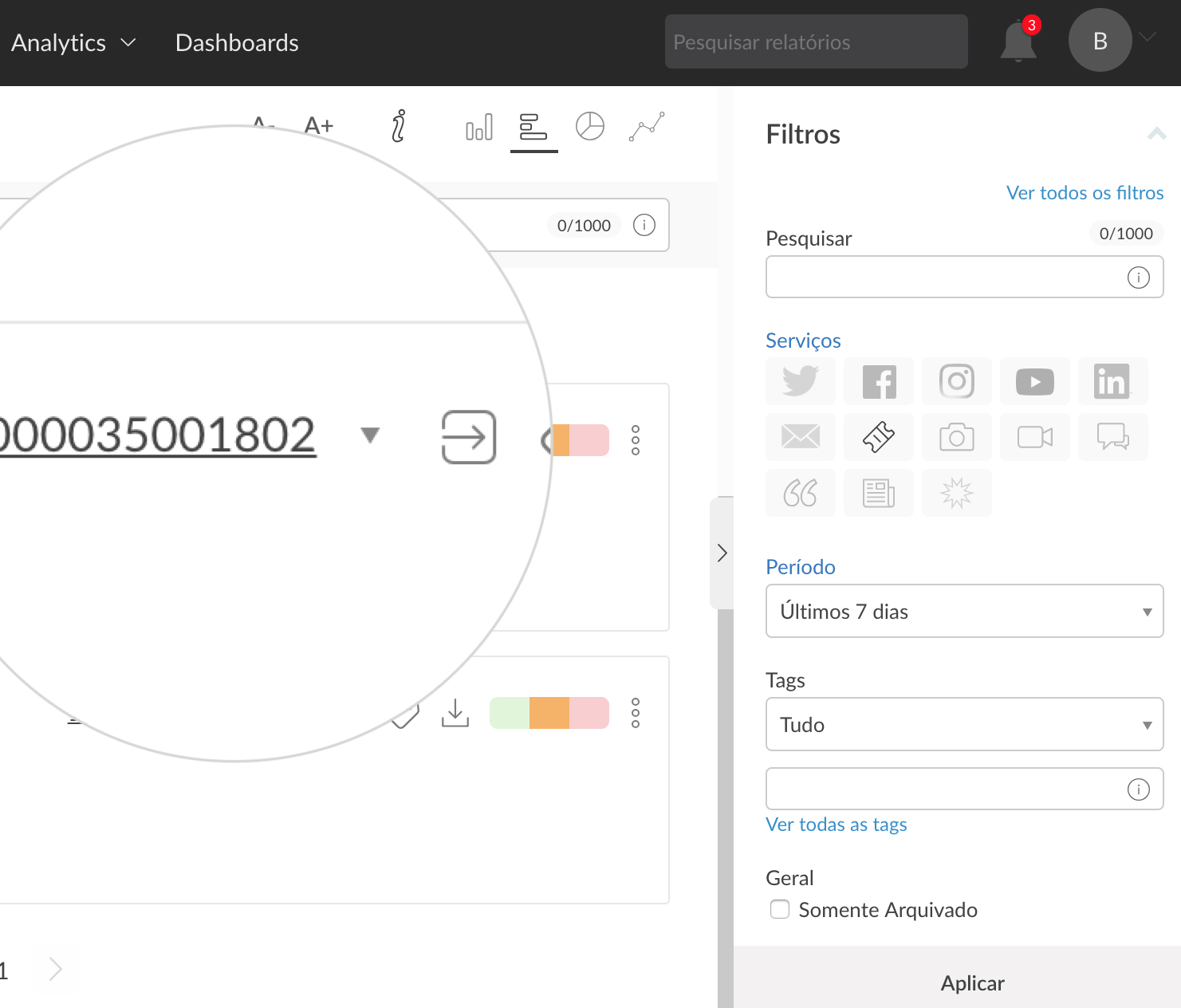Switch to pie chart view
The width and height of the screenshot is (1181, 1008).
tap(589, 127)
